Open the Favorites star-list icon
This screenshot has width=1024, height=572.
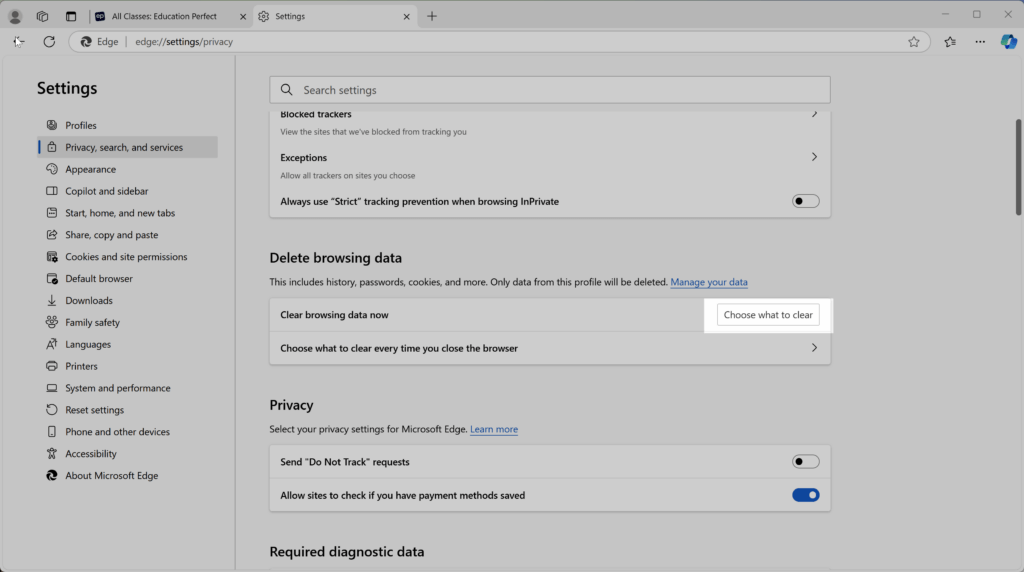[x=950, y=42]
